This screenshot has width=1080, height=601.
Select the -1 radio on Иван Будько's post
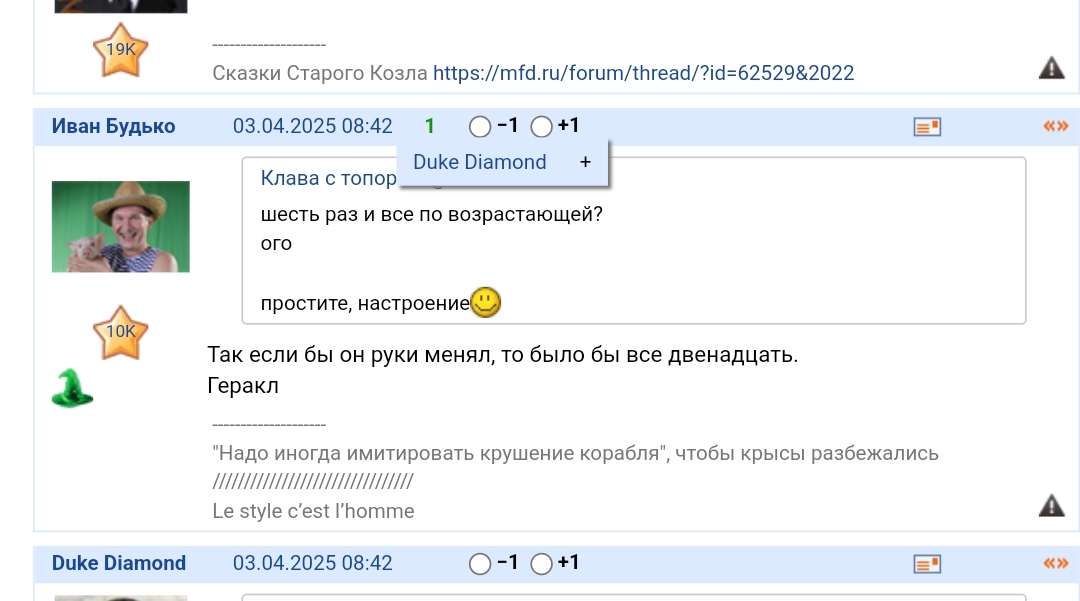click(480, 127)
